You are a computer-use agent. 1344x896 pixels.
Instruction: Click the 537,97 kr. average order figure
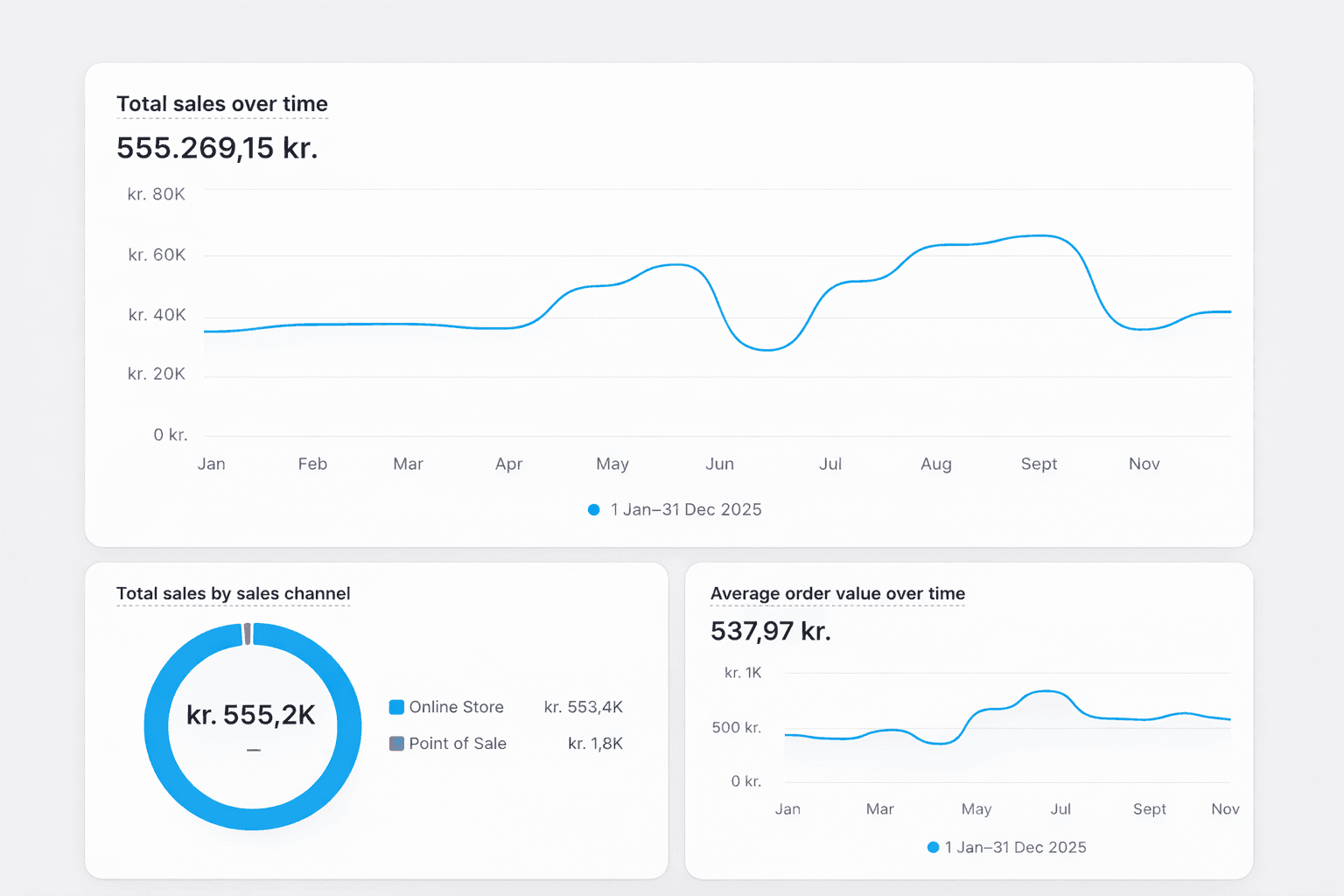(x=771, y=631)
